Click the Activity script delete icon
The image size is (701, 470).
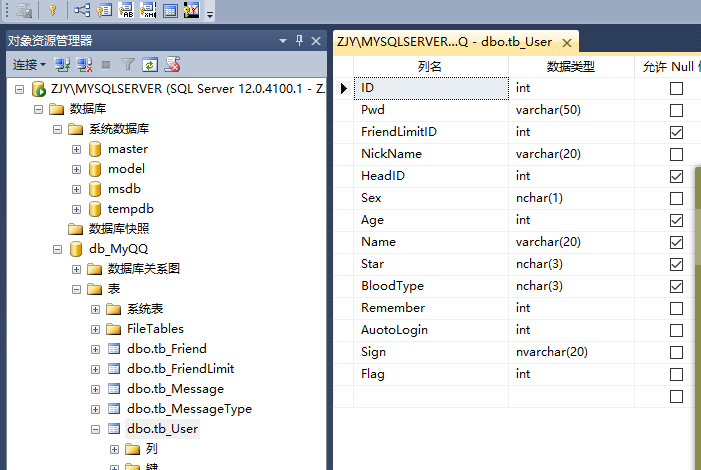[x=172, y=65]
